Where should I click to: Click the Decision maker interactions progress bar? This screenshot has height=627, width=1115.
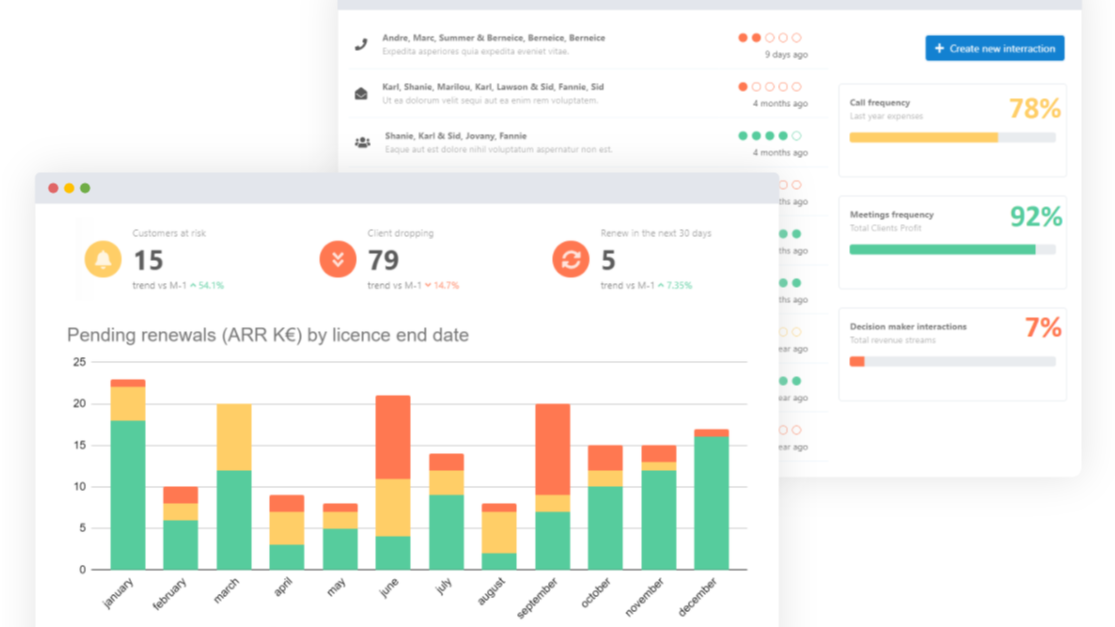click(951, 361)
